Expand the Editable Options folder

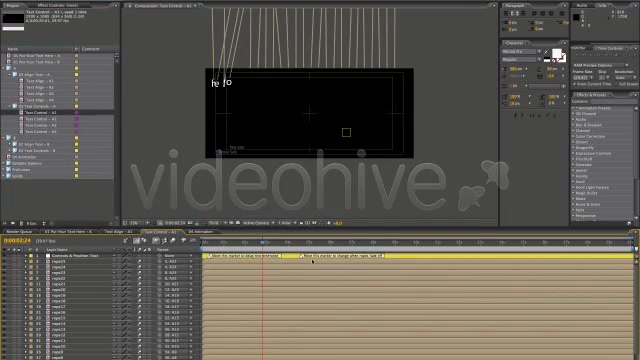(x=4, y=163)
